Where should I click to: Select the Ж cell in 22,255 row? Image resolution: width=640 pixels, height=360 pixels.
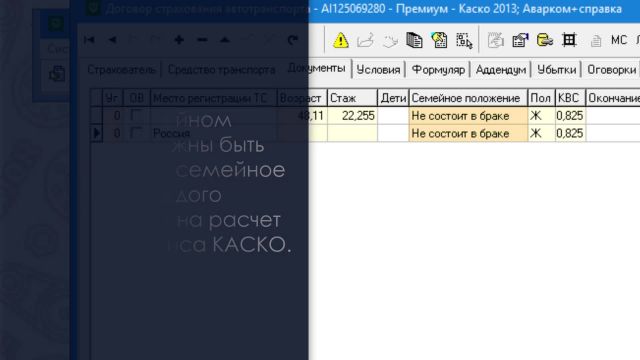tap(541, 116)
